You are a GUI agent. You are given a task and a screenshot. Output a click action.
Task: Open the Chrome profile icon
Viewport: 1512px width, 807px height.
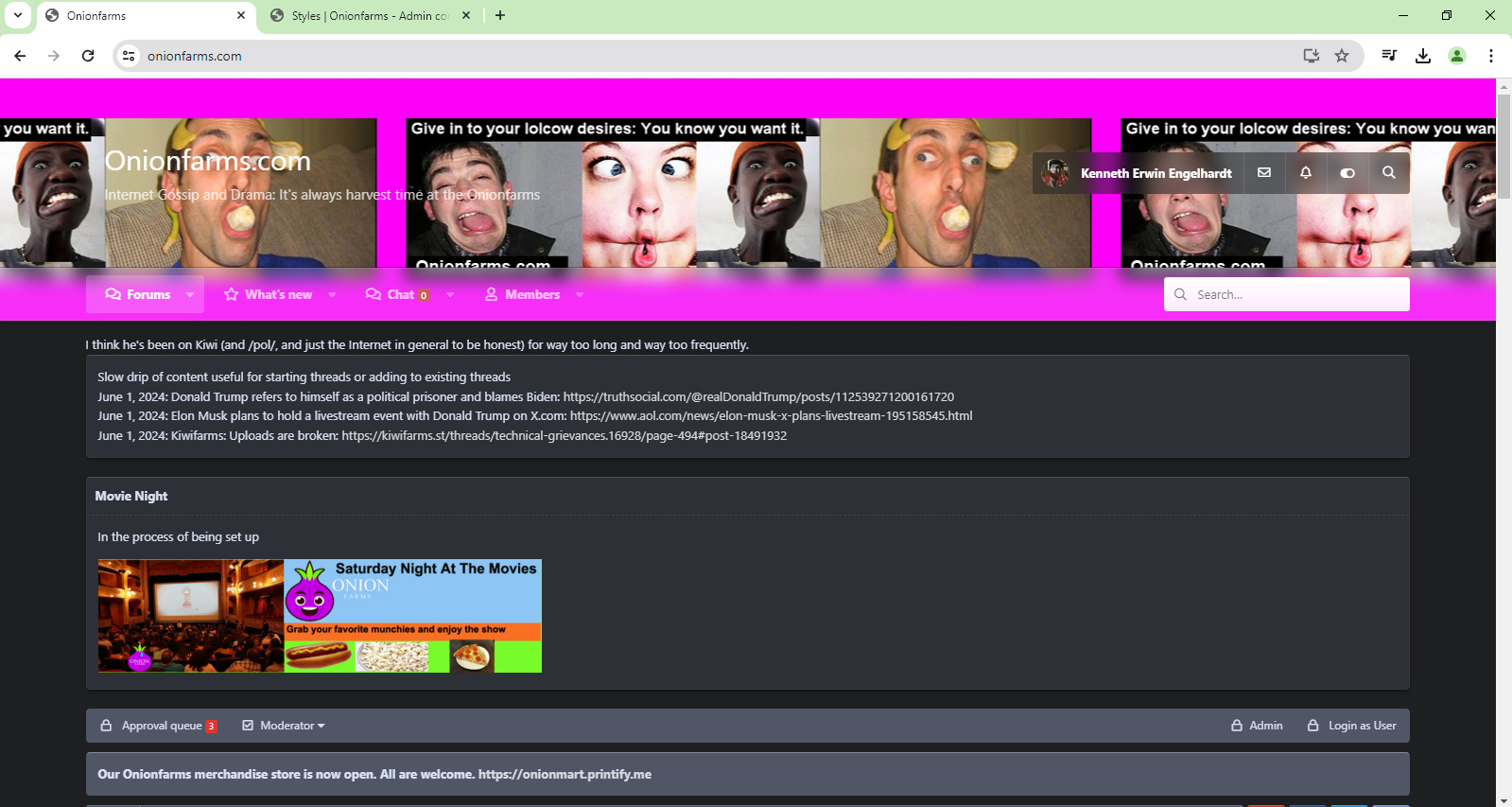pos(1457,56)
